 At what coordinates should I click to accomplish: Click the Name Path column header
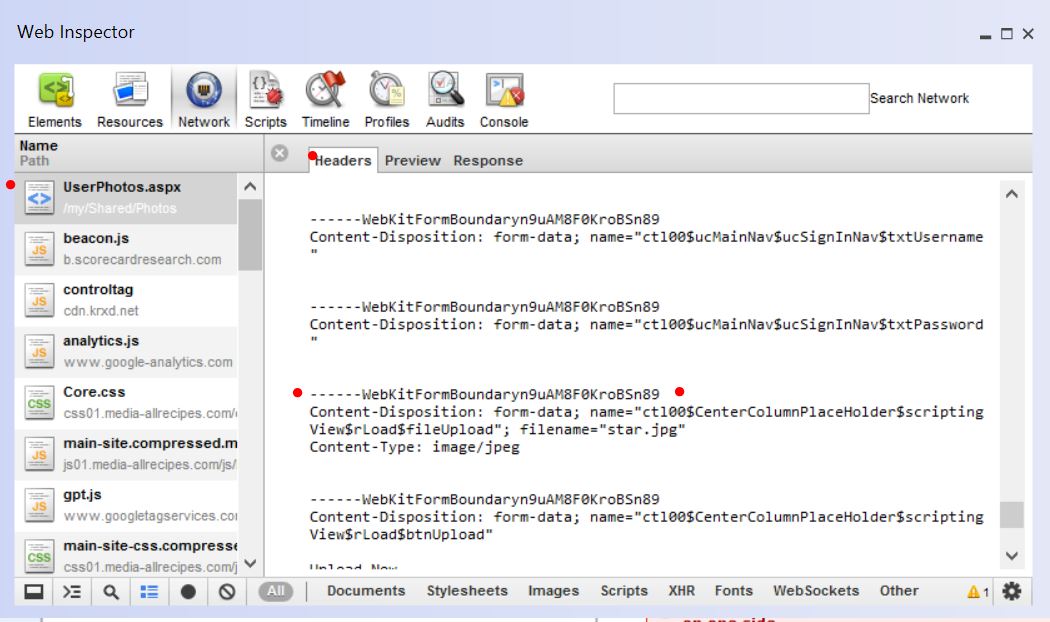point(139,153)
